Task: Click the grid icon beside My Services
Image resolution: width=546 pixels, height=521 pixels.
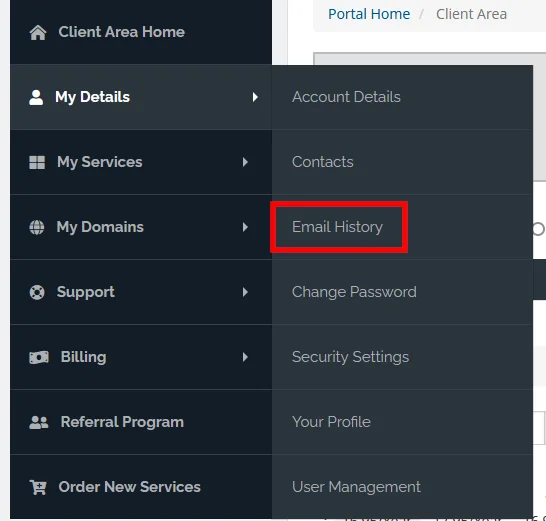Action: point(37,162)
